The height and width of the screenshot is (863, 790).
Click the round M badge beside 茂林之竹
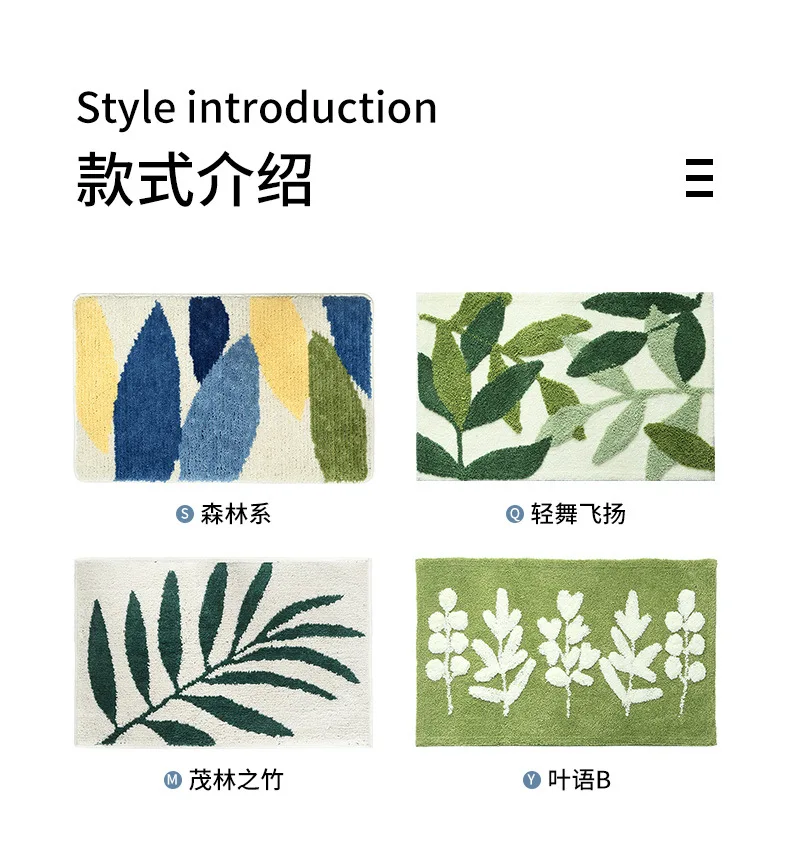[x=172, y=780]
